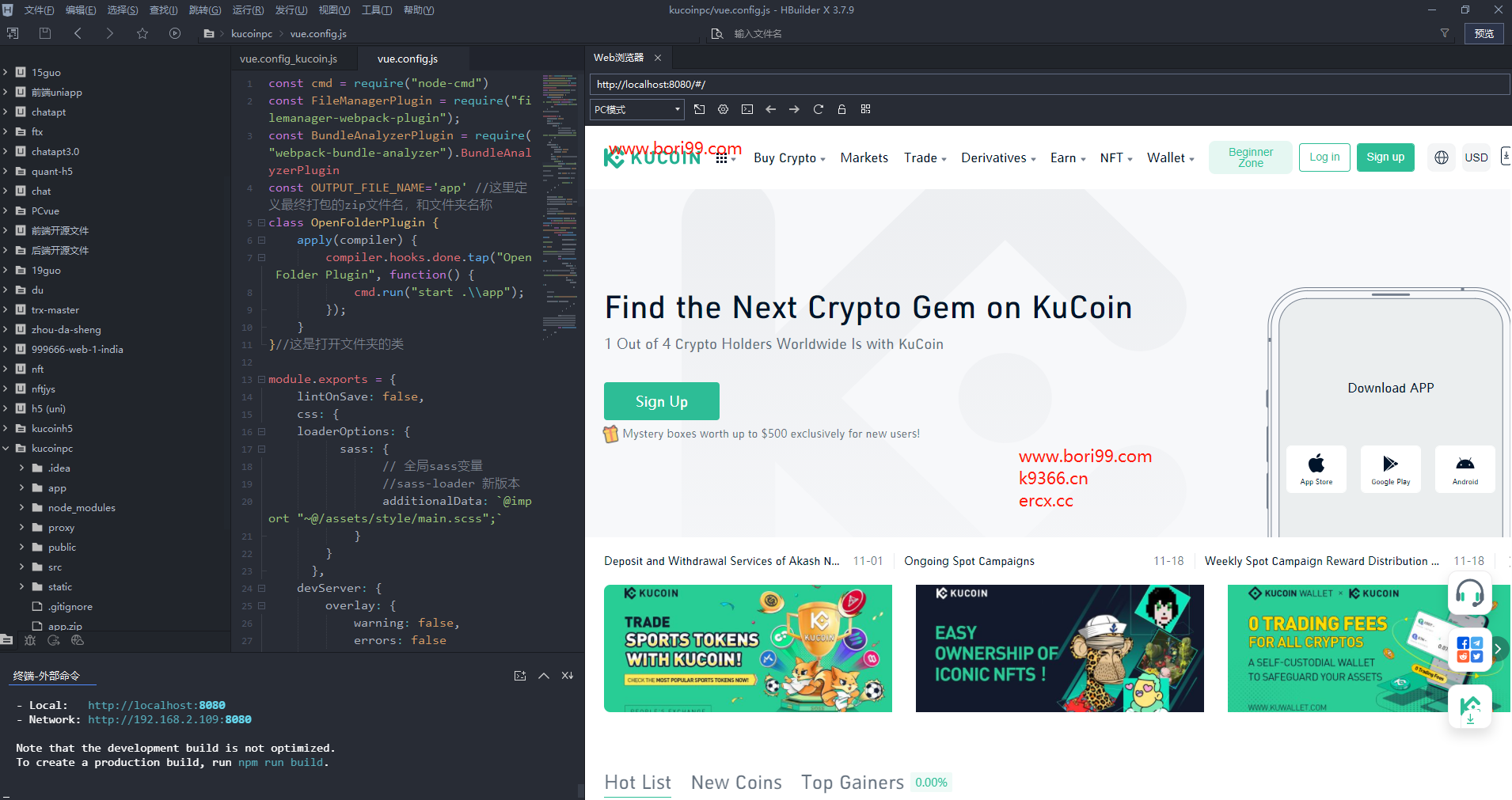The height and width of the screenshot is (800, 1512).
Task: Fold the OpenFolderPlugin class at line 5
Action: [x=261, y=222]
